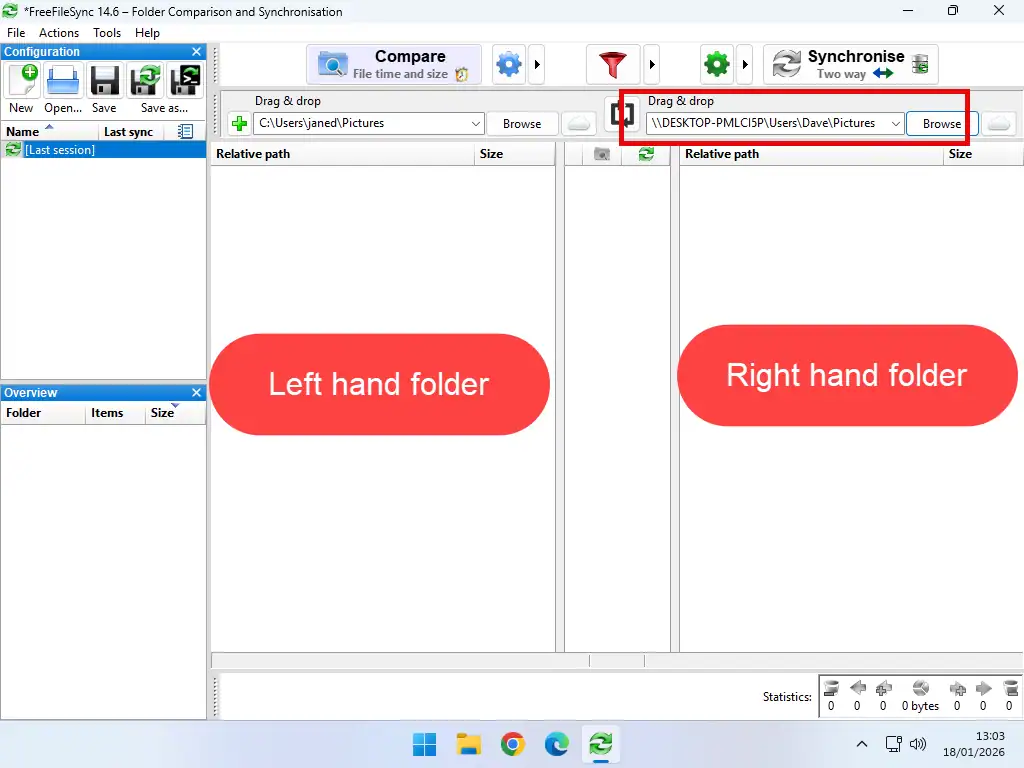1024x768 pixels.
Task: Open comparison settings gear icon
Action: 508,63
